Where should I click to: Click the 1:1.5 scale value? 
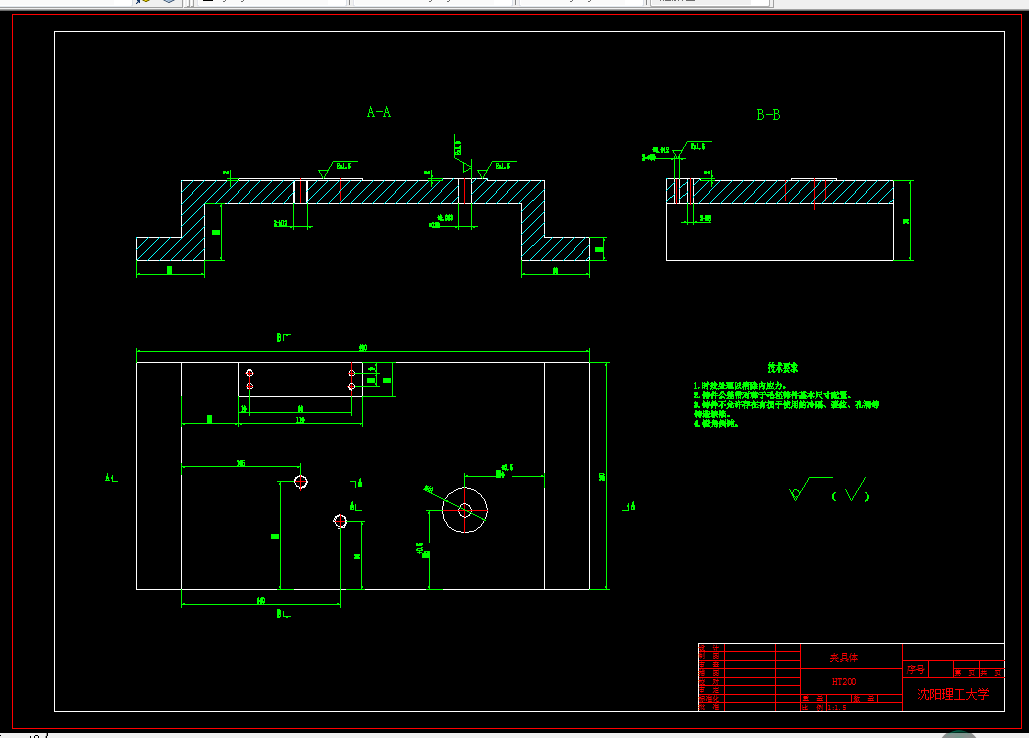tap(837, 708)
